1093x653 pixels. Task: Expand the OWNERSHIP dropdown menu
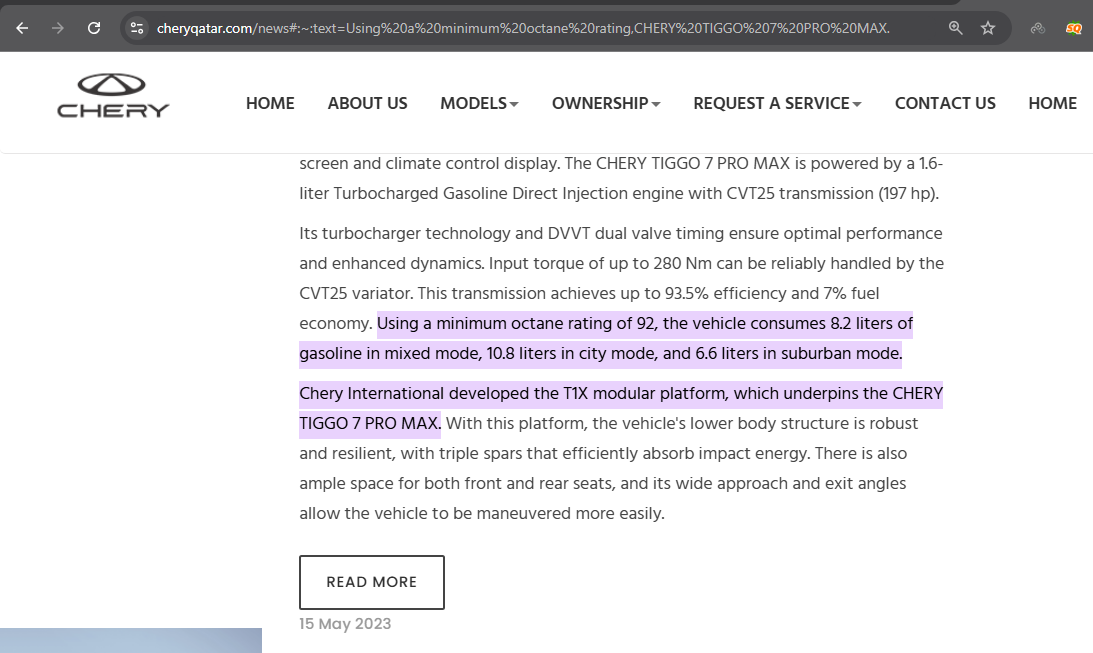pyautogui.click(x=606, y=103)
